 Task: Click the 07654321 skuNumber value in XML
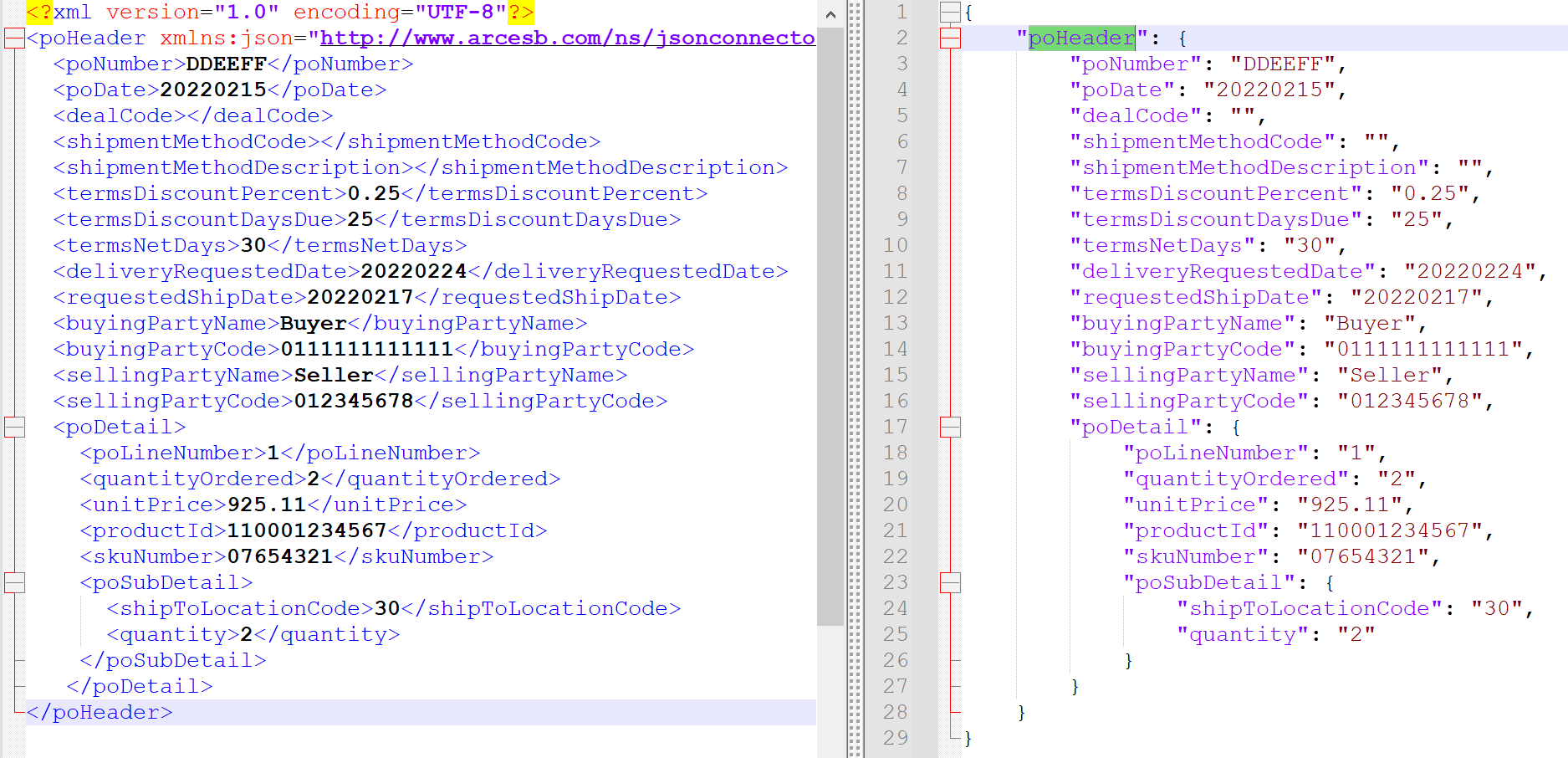click(x=280, y=557)
